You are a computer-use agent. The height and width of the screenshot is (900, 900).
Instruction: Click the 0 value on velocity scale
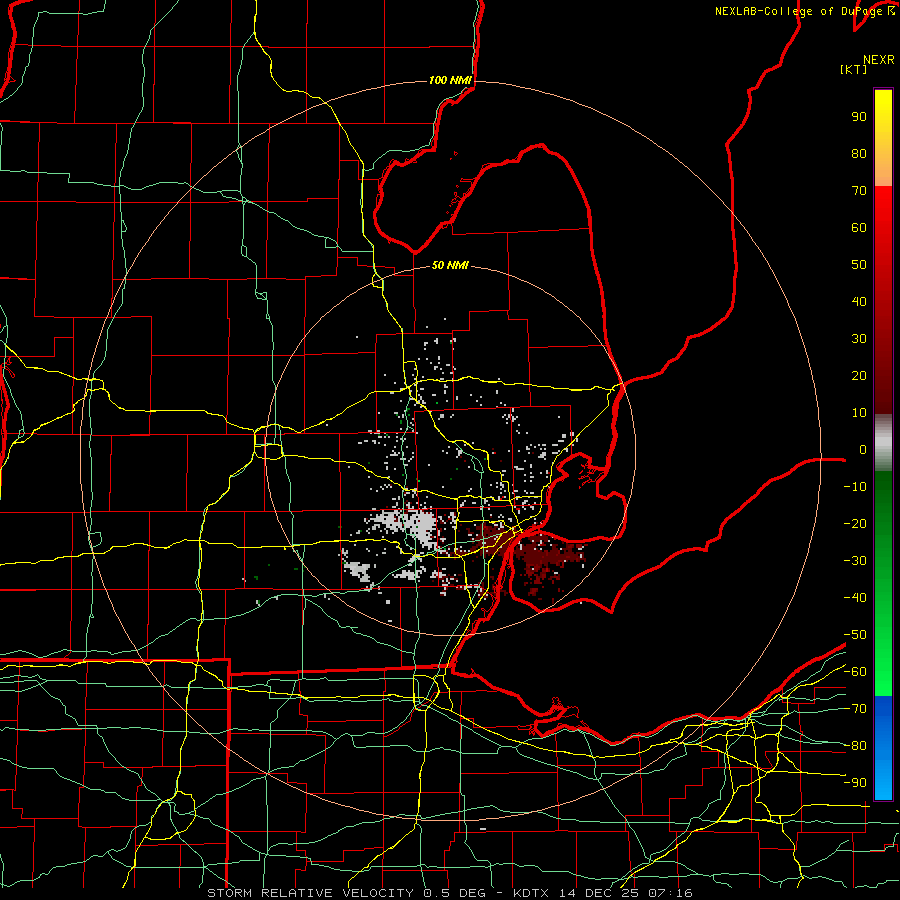(x=863, y=449)
